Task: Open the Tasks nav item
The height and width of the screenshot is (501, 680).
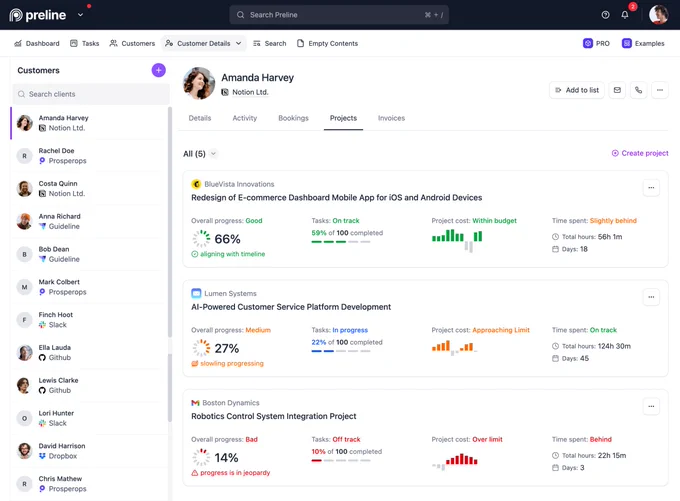Action: click(85, 43)
